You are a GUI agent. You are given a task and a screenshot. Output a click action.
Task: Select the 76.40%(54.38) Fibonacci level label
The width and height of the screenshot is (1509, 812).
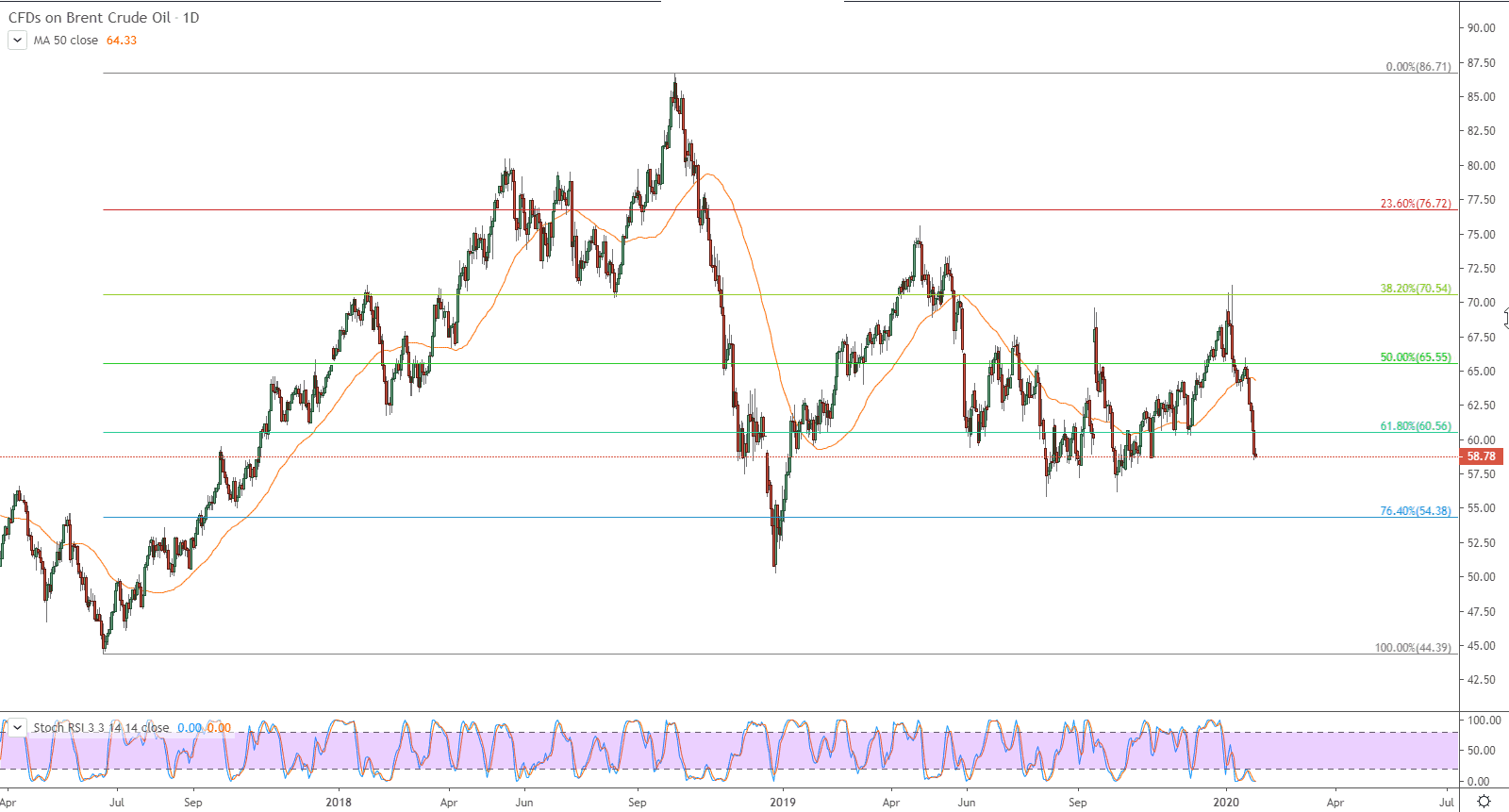click(x=1416, y=511)
